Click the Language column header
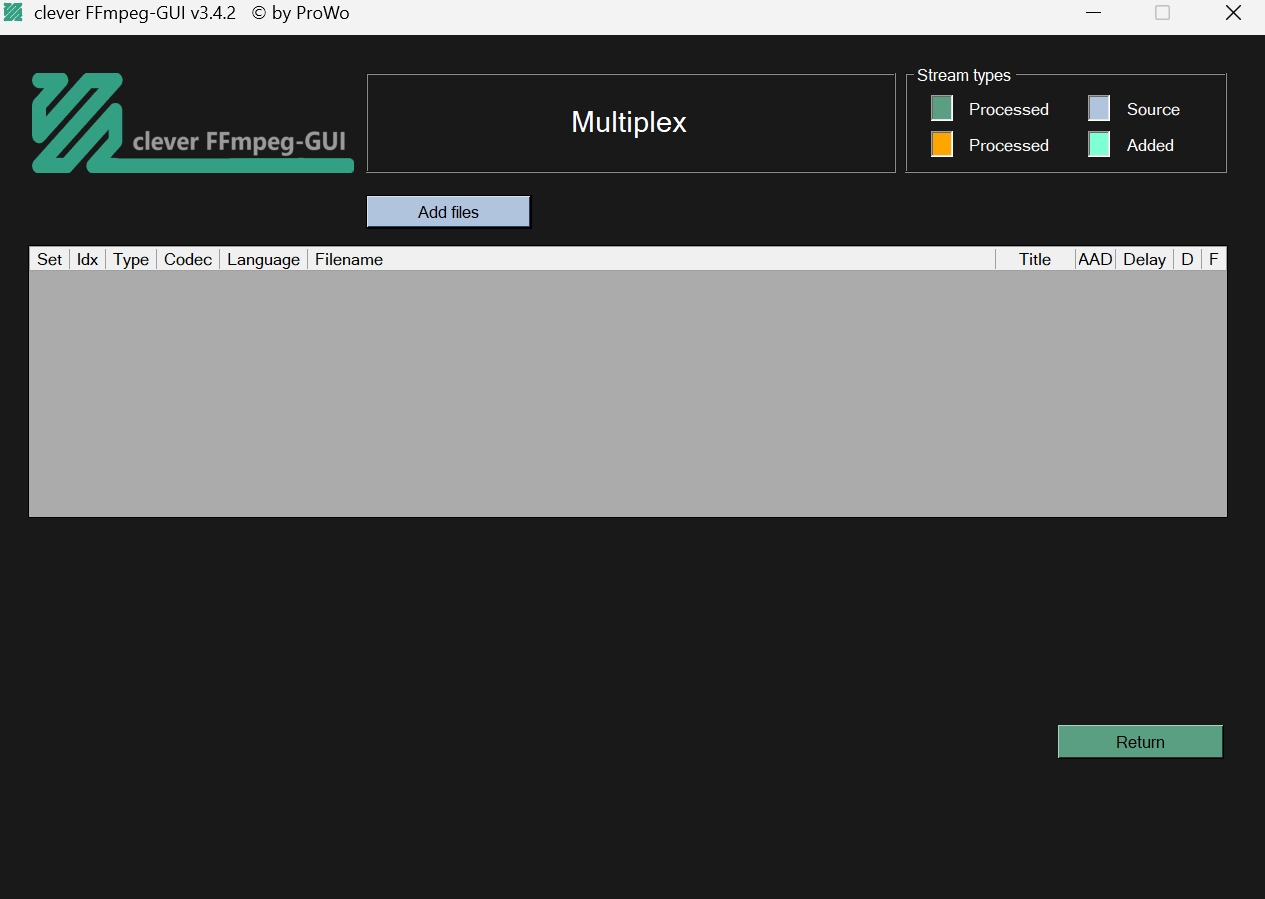This screenshot has width=1265, height=899. (264, 259)
